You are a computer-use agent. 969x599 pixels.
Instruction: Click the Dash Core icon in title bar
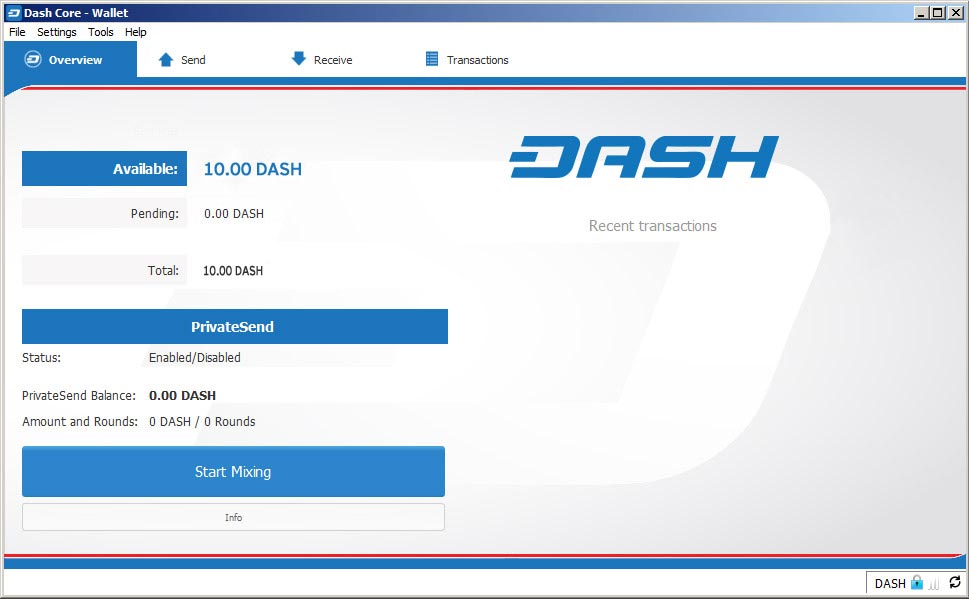14,12
